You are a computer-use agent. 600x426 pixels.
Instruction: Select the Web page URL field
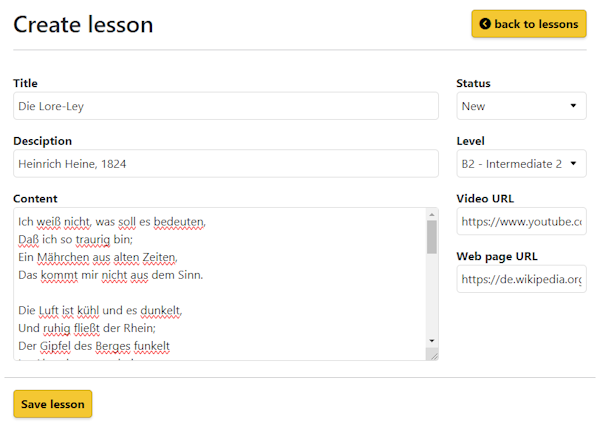coord(521,279)
